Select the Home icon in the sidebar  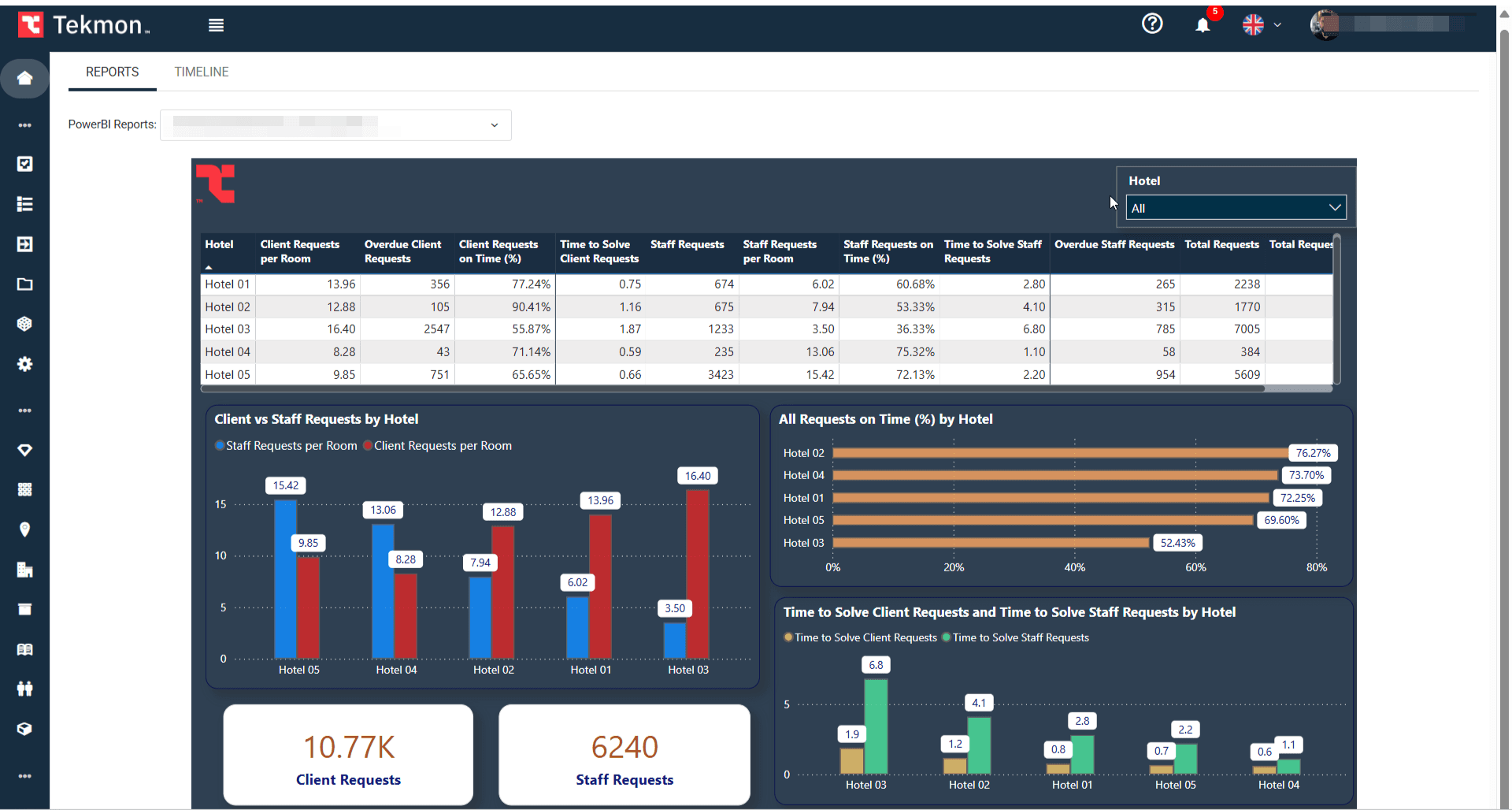click(x=24, y=79)
